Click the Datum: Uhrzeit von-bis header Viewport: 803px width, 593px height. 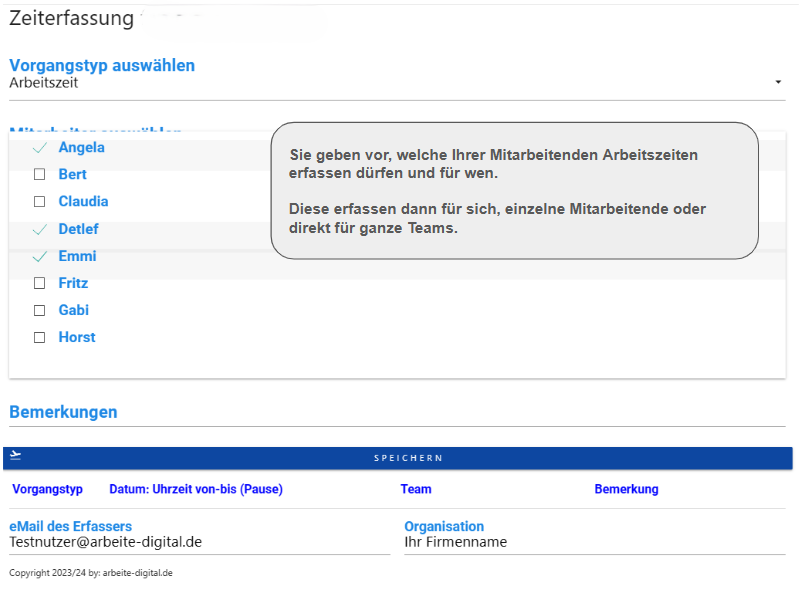195,489
